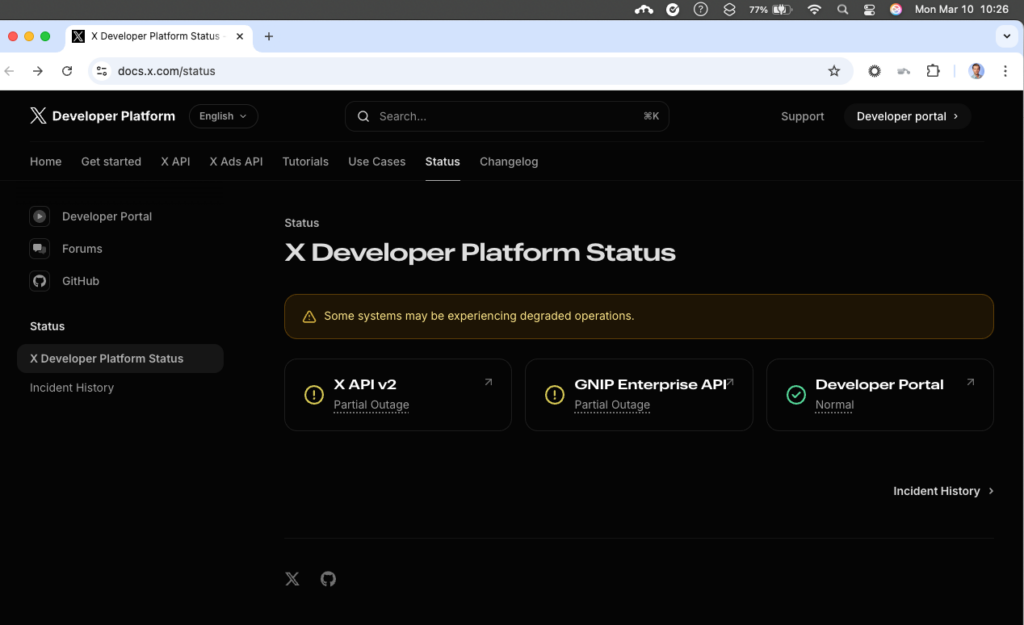Click Partial Outage text under X API v2
This screenshot has width=1024, height=625.
coord(371,405)
